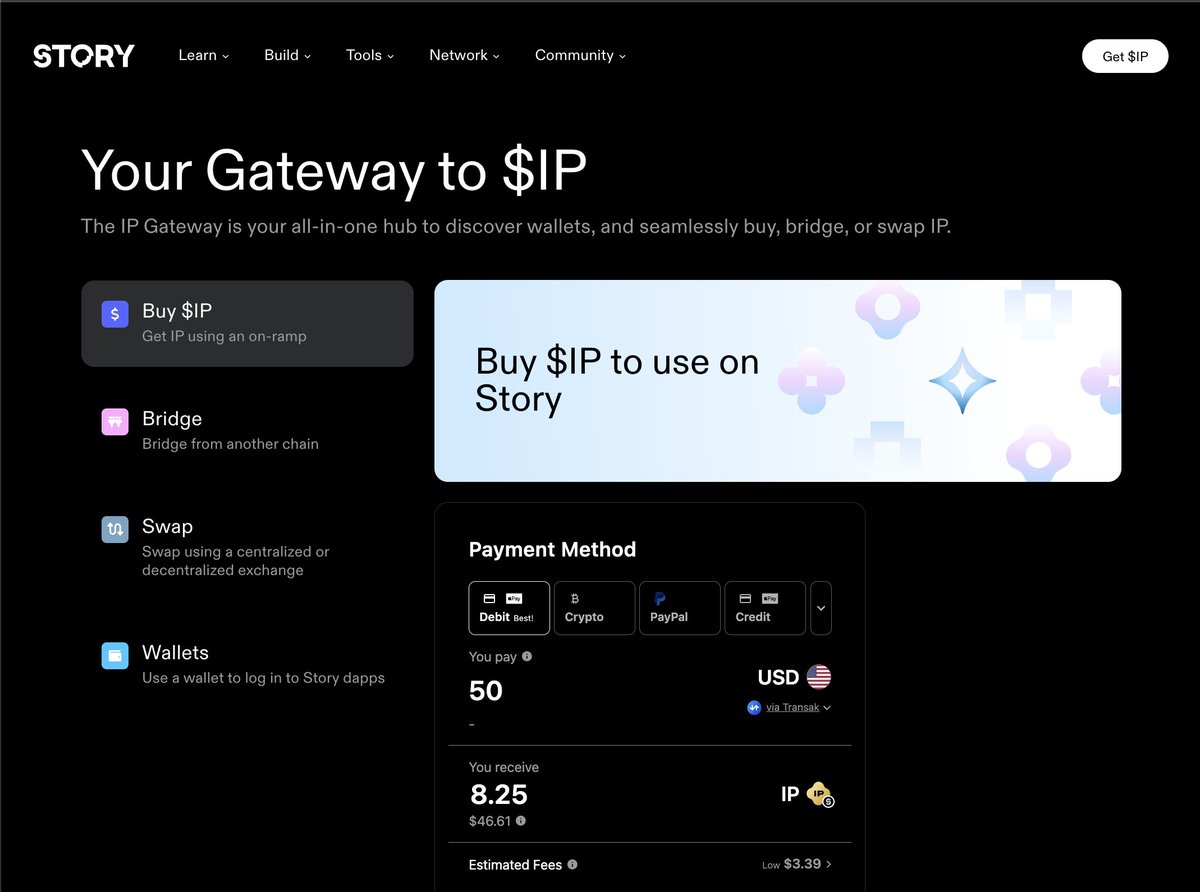Expand more payment methods chevron

(x=821, y=608)
